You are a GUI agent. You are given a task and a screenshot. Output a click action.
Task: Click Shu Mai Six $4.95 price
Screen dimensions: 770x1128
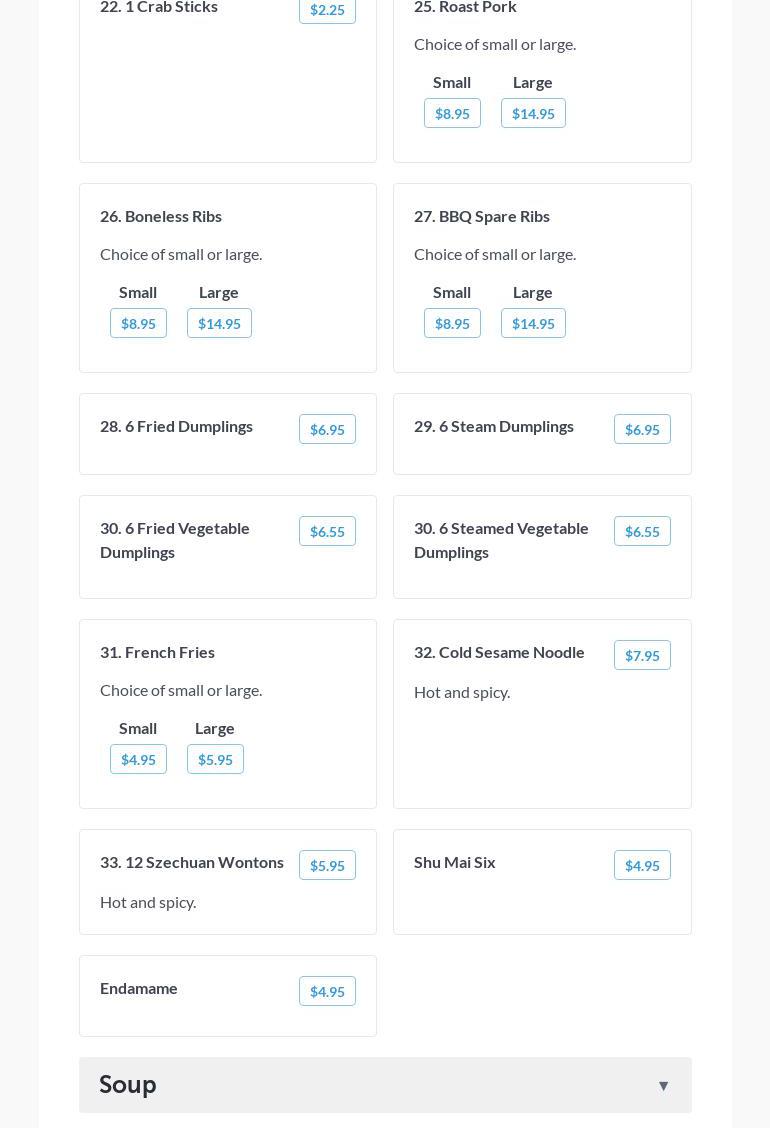tap(642, 865)
